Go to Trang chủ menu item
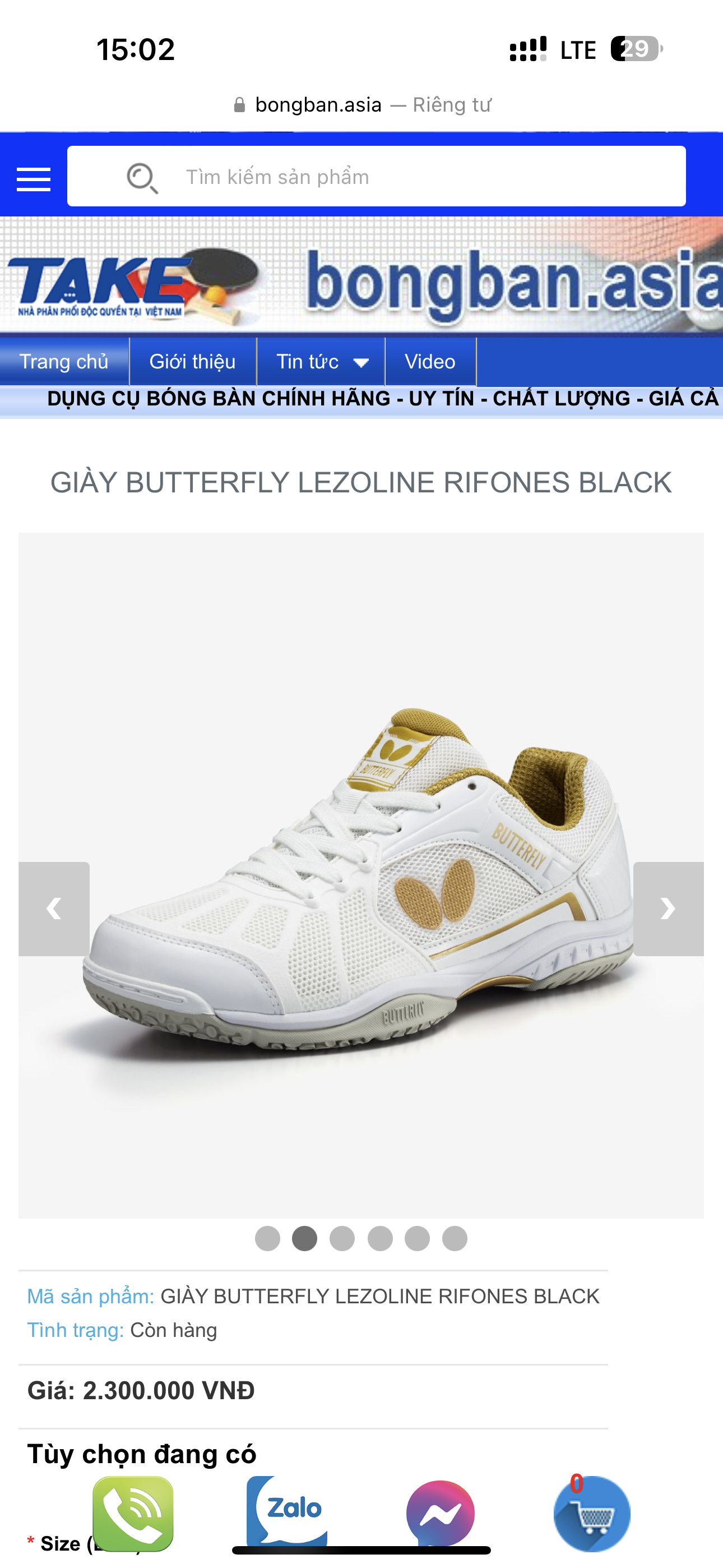 click(x=64, y=362)
